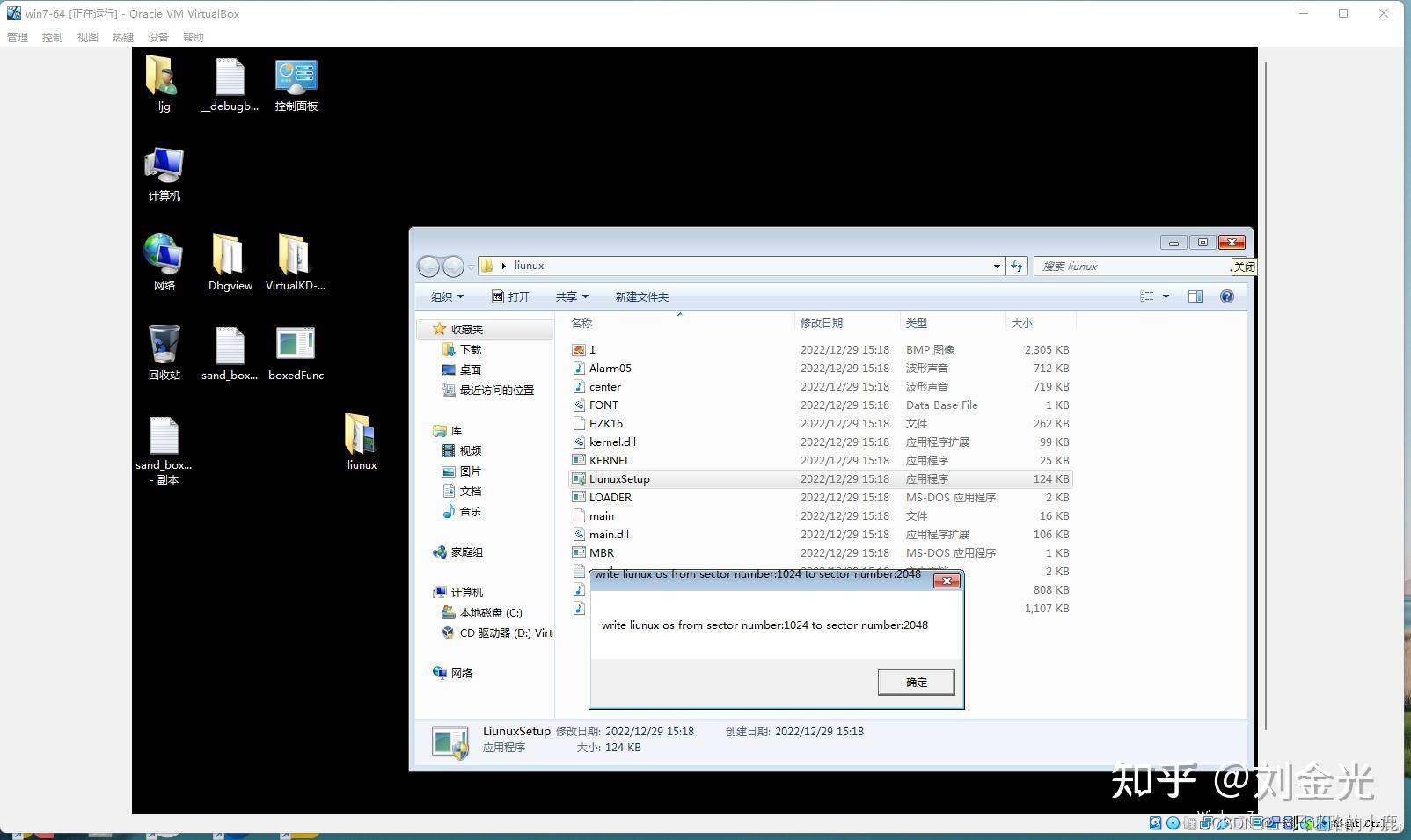Select the file named 1 (BMP 图像)

[x=820, y=349]
